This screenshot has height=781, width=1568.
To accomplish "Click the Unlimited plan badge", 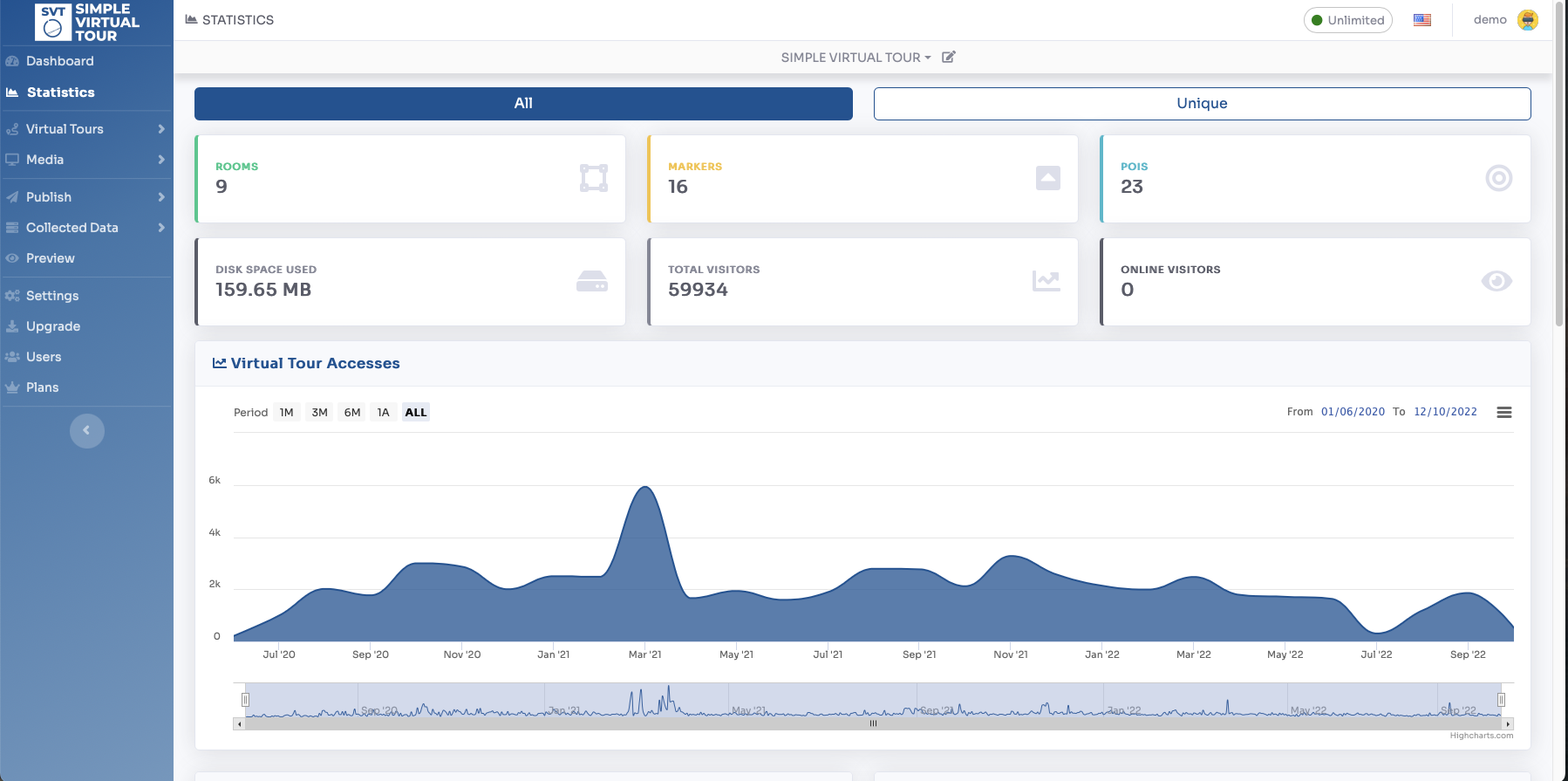I will (1347, 20).
